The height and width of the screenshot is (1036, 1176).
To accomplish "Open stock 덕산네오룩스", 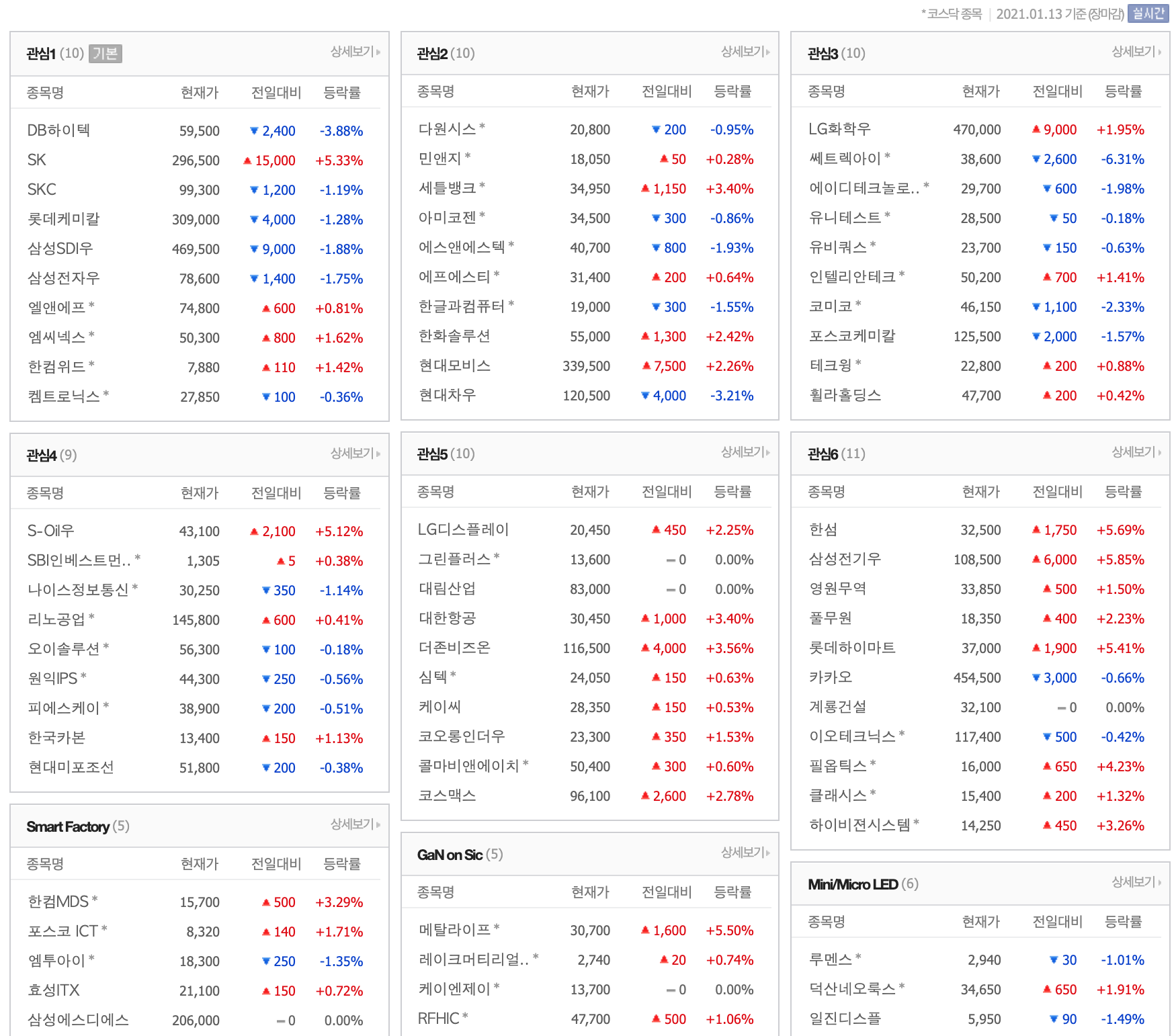I will [x=852, y=989].
